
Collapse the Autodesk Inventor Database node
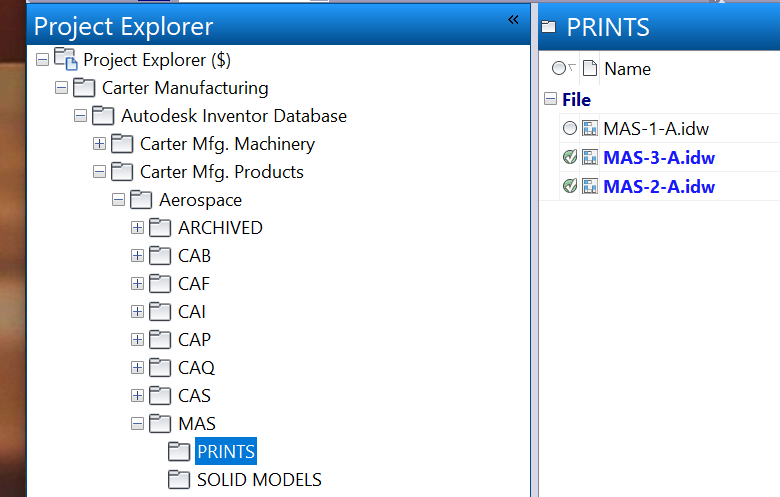coord(81,116)
